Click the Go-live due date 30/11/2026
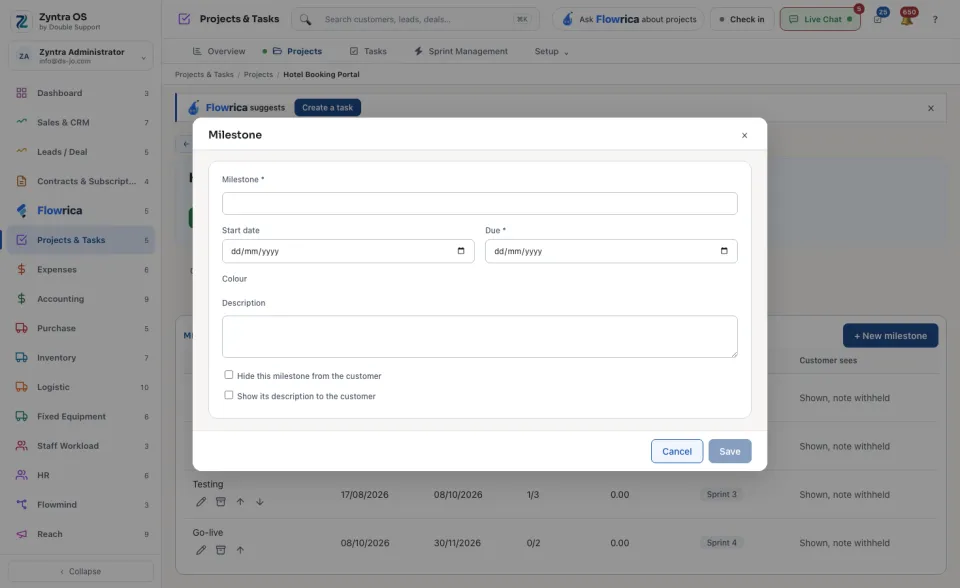This screenshot has width=960, height=588. pyautogui.click(x=457, y=543)
